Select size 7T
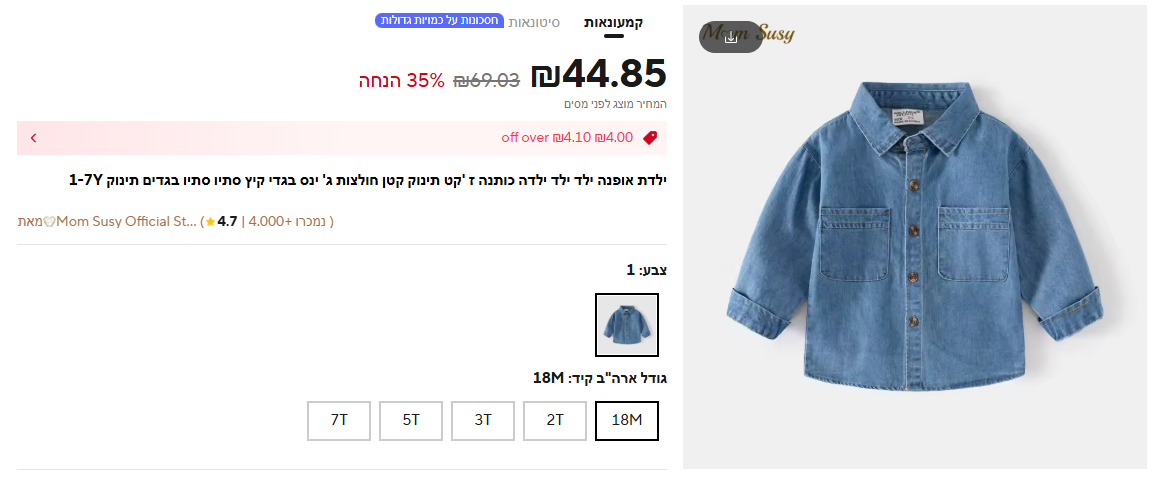This screenshot has width=1153, height=486. [x=338, y=421]
